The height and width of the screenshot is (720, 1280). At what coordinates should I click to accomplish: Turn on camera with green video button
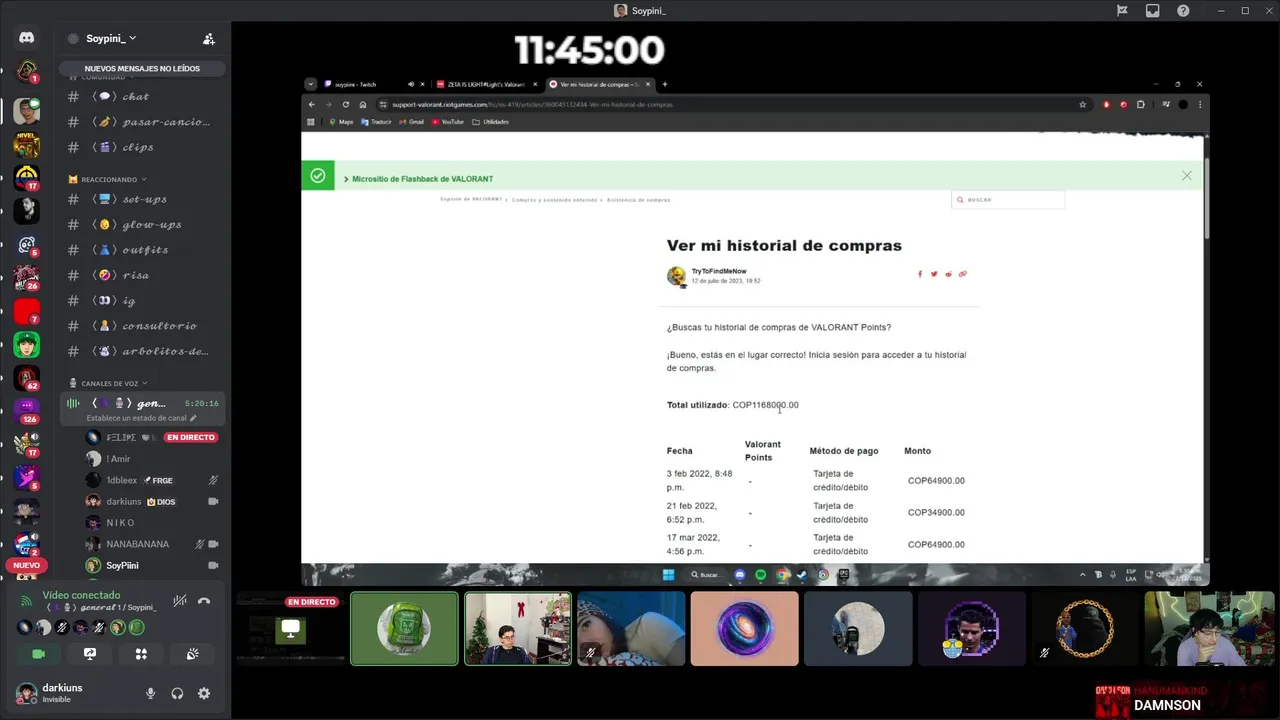(x=39, y=654)
